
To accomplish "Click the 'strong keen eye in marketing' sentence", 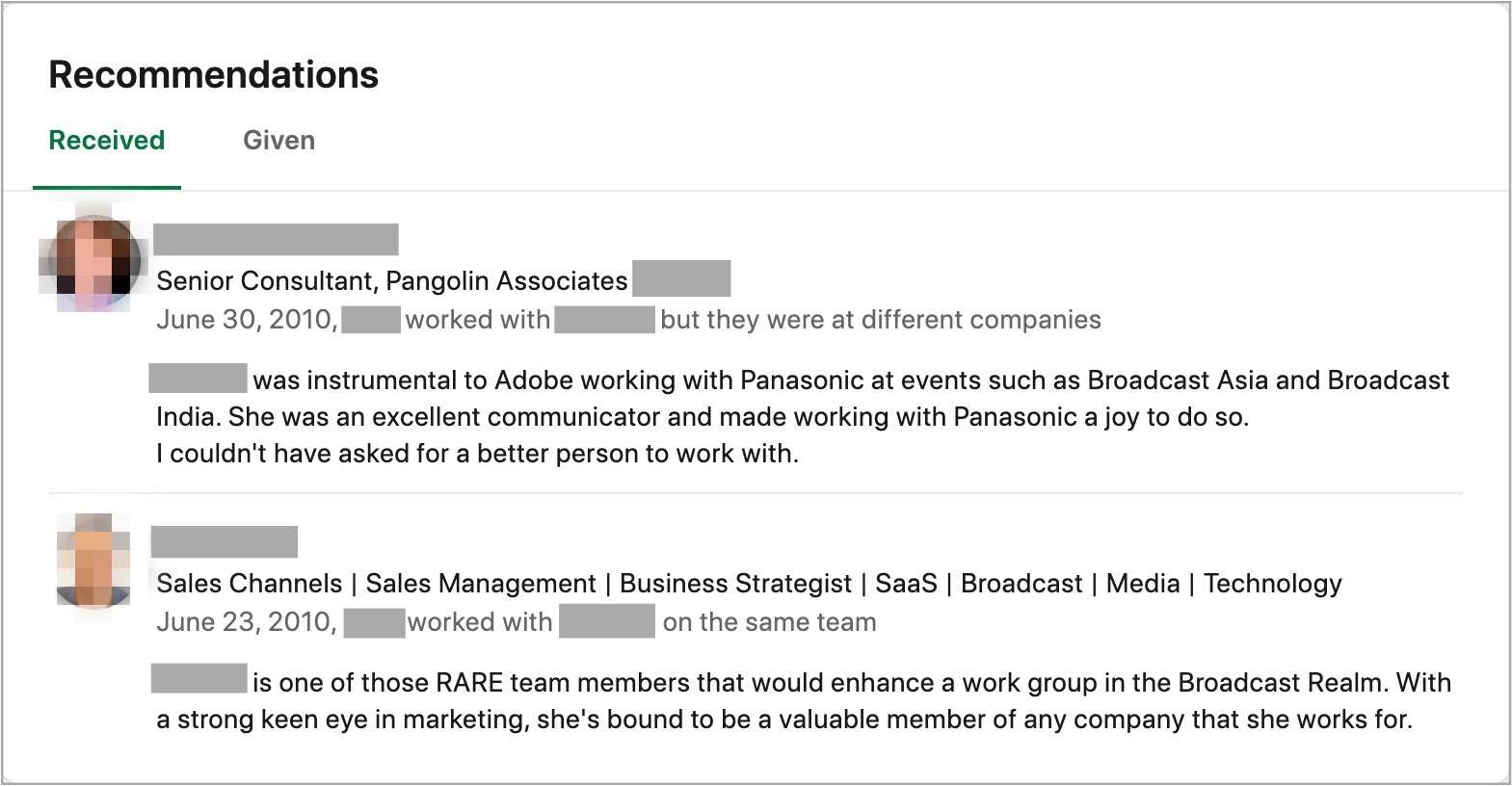I will (x=783, y=720).
